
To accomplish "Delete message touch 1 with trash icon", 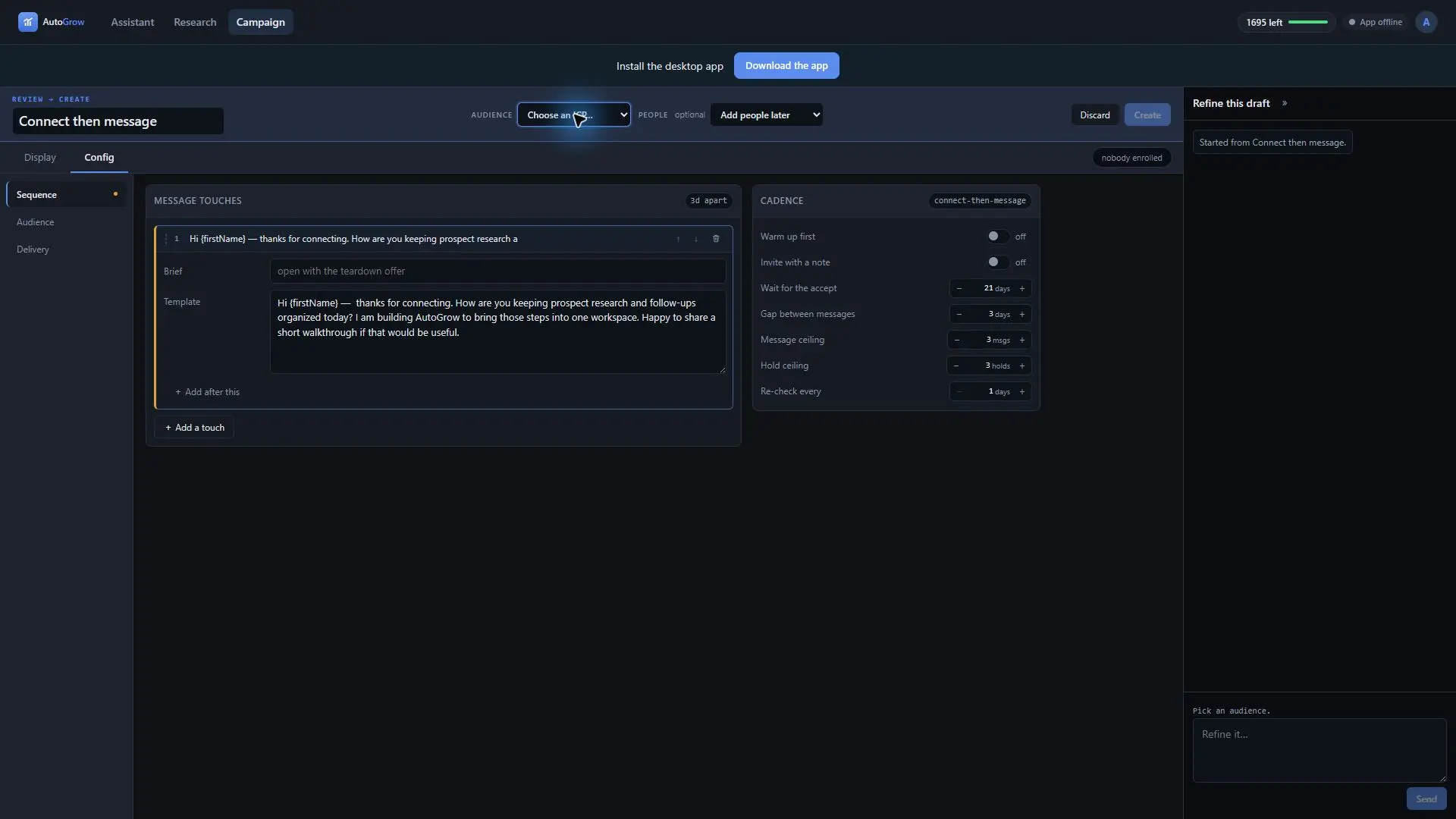I will coord(716,239).
